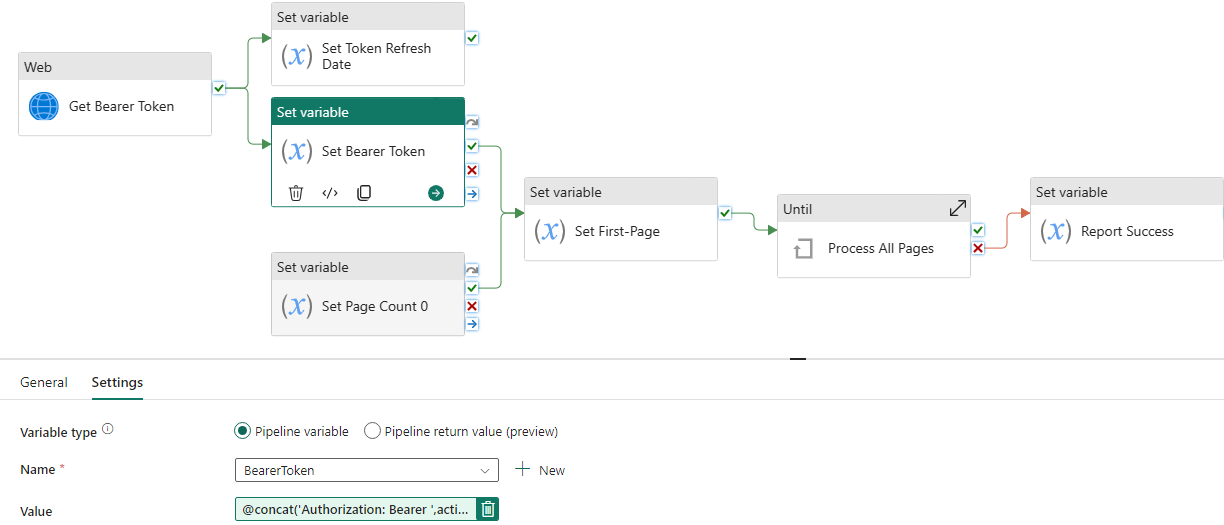1224x525 pixels.
Task: Click the Set Bearer Token variable icon
Action: point(296,151)
